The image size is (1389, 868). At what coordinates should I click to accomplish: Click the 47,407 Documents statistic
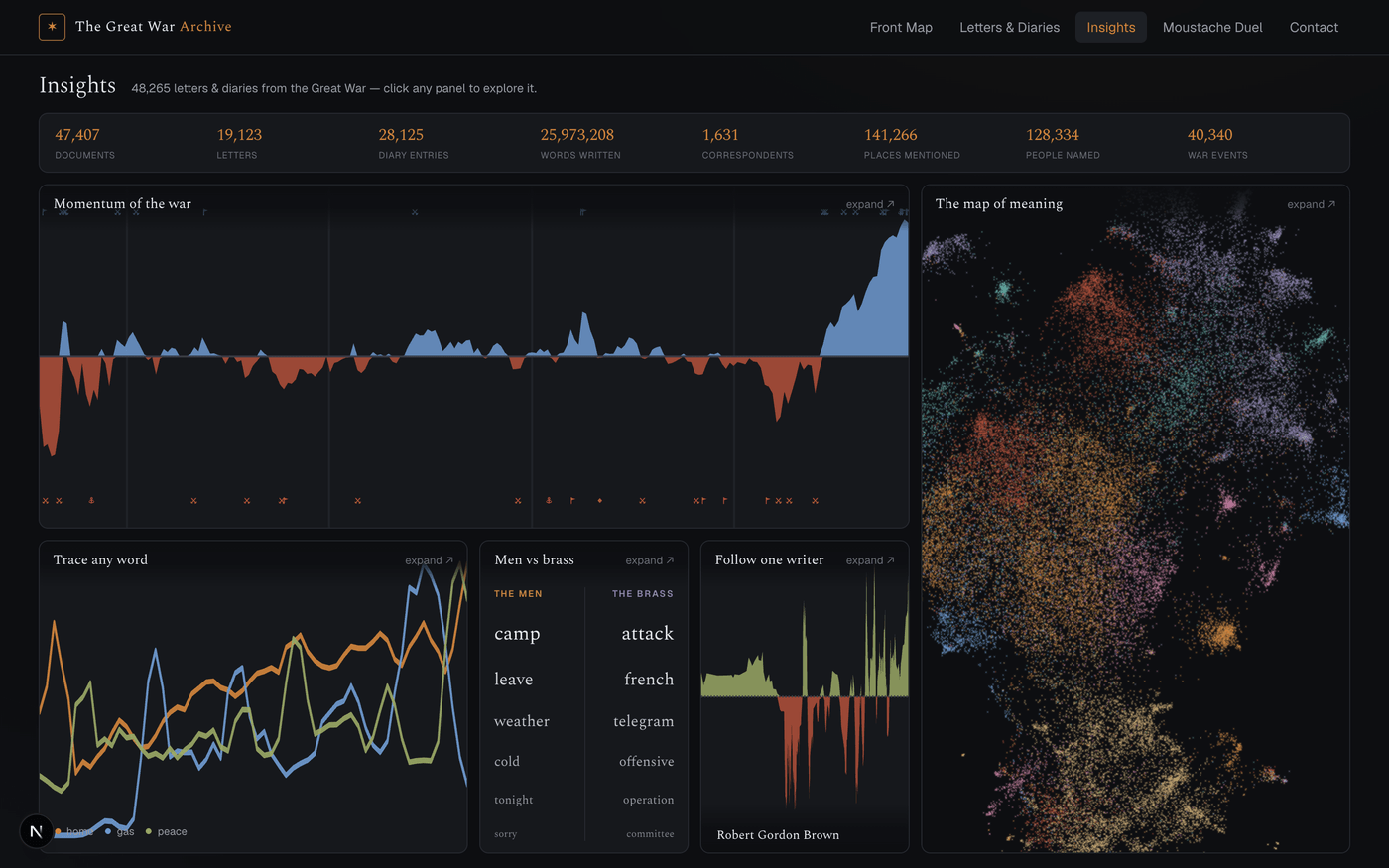pos(84,143)
